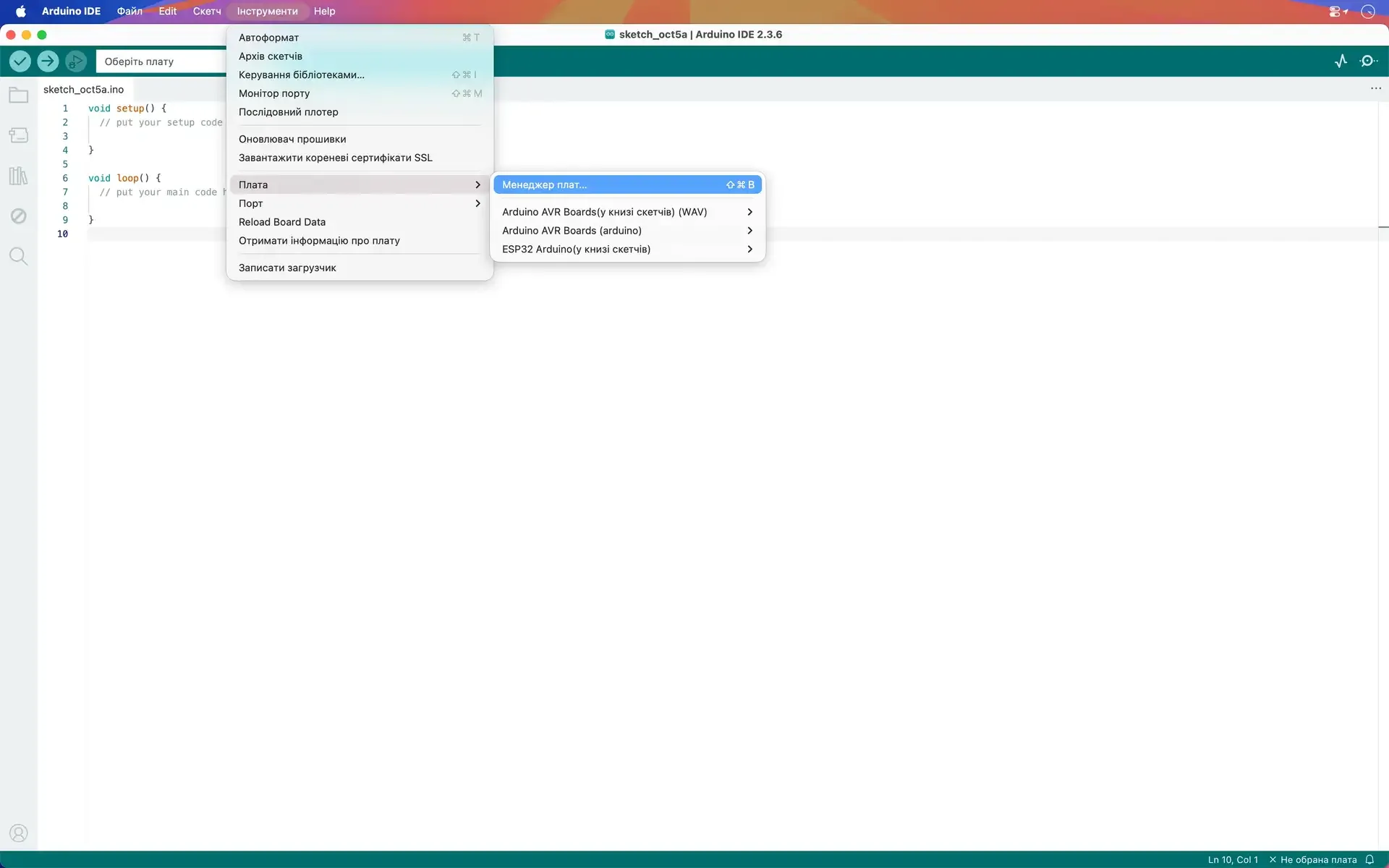The image size is (1389, 868).
Task: Open Serial Monitor toolbar icon
Action: pyautogui.click(x=1368, y=61)
